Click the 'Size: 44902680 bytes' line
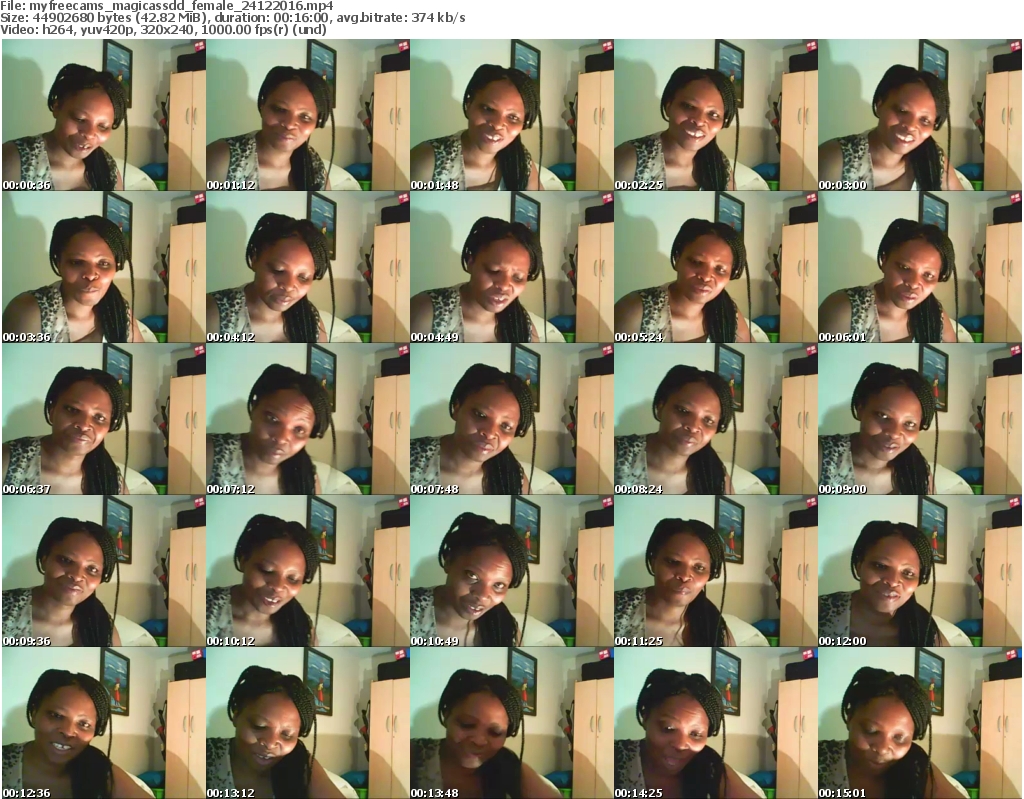This screenshot has width=1024, height=799. (x=232, y=18)
